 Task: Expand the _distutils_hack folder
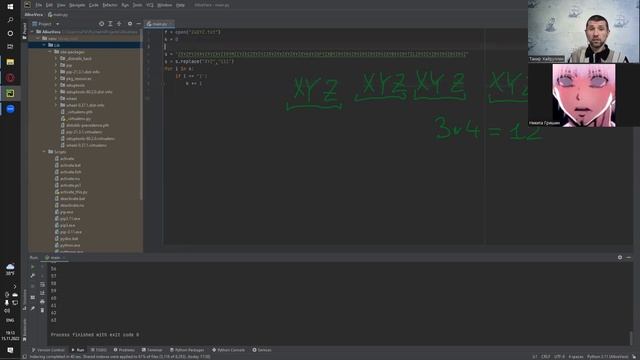click(x=56, y=58)
